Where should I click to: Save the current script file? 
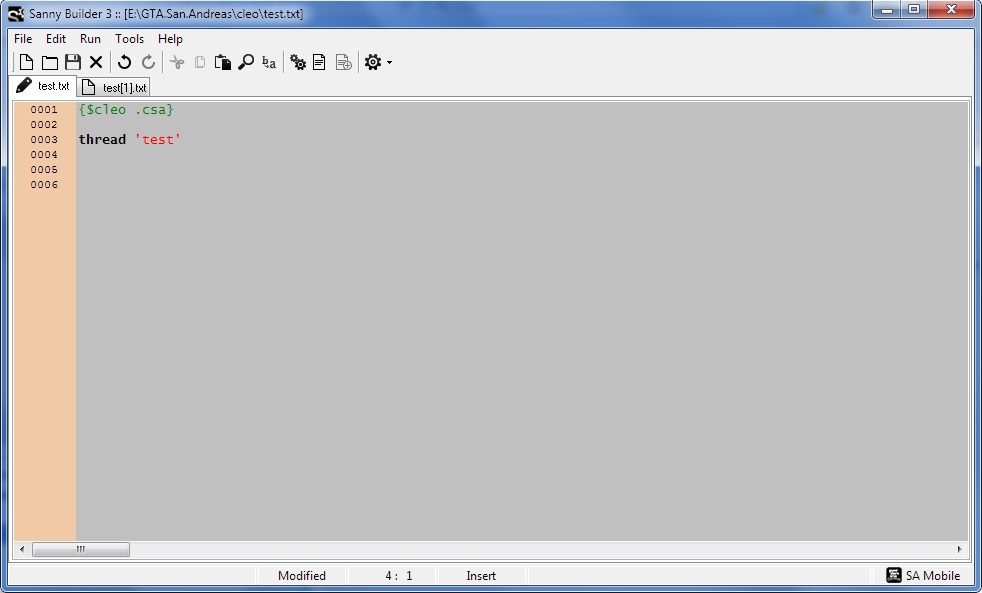pyautogui.click(x=72, y=61)
